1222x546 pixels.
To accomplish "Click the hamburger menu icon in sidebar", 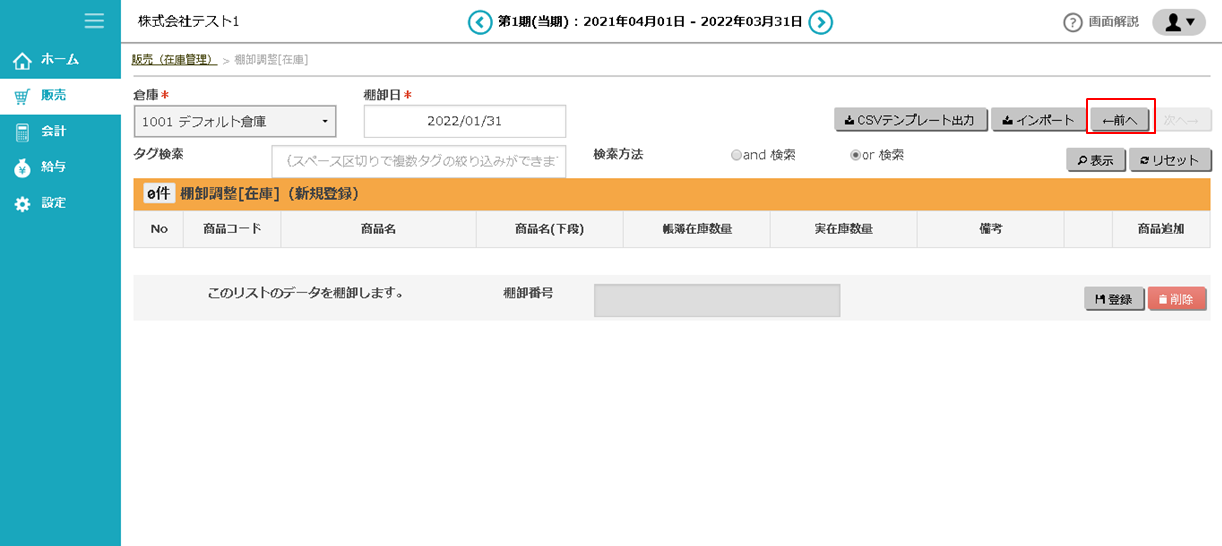I will [x=94, y=21].
